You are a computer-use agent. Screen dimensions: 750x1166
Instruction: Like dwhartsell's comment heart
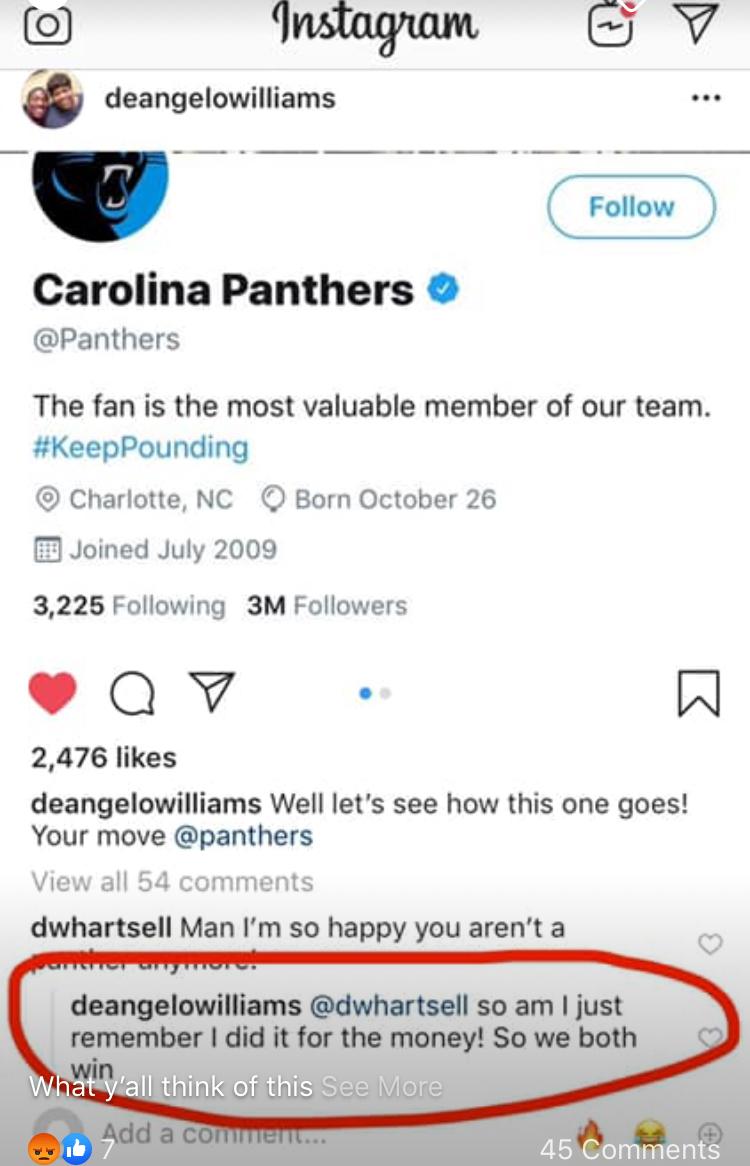click(710, 944)
